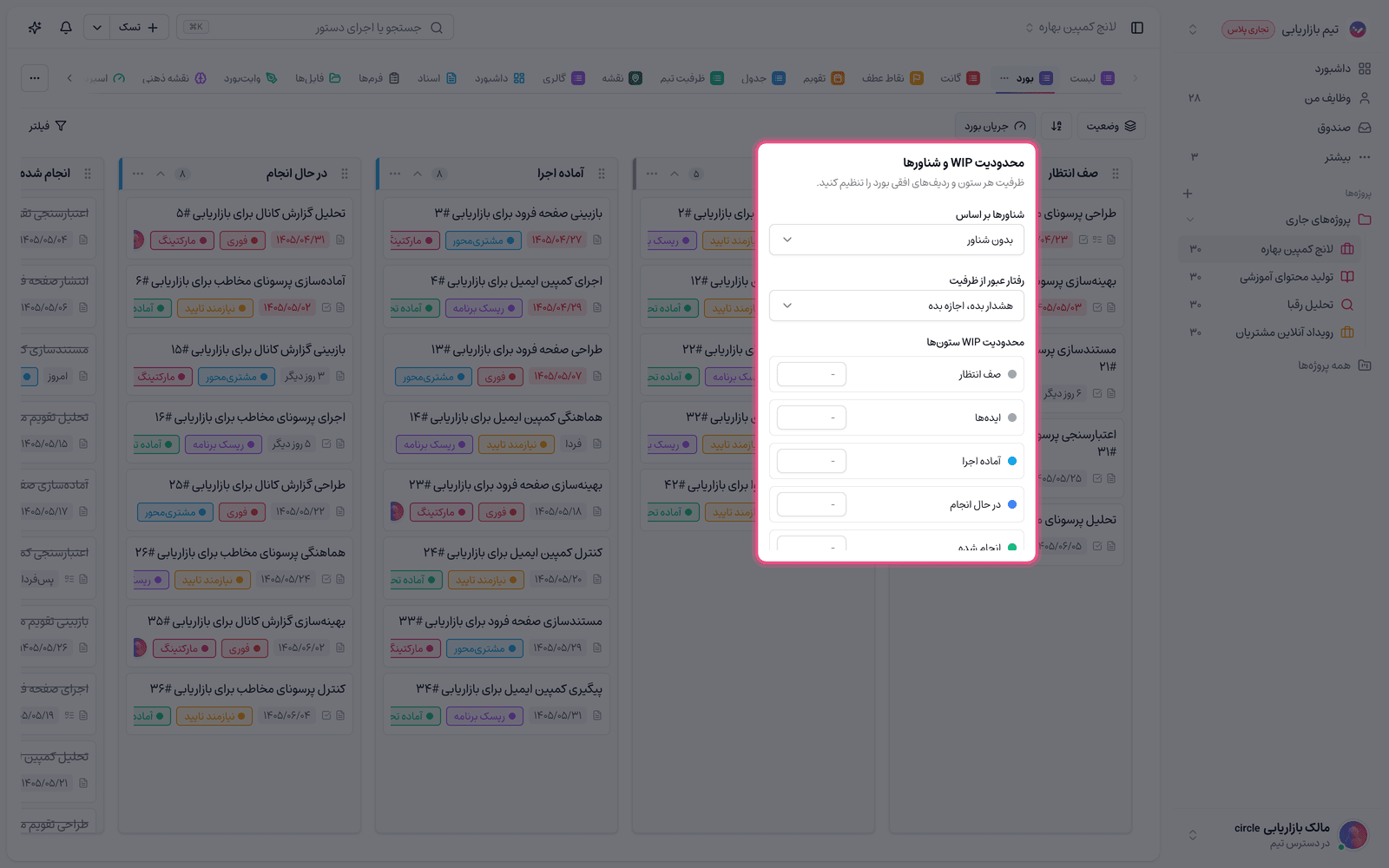Switch to the جدول tab
Image resolution: width=1389 pixels, height=868 pixels.
pos(763,78)
